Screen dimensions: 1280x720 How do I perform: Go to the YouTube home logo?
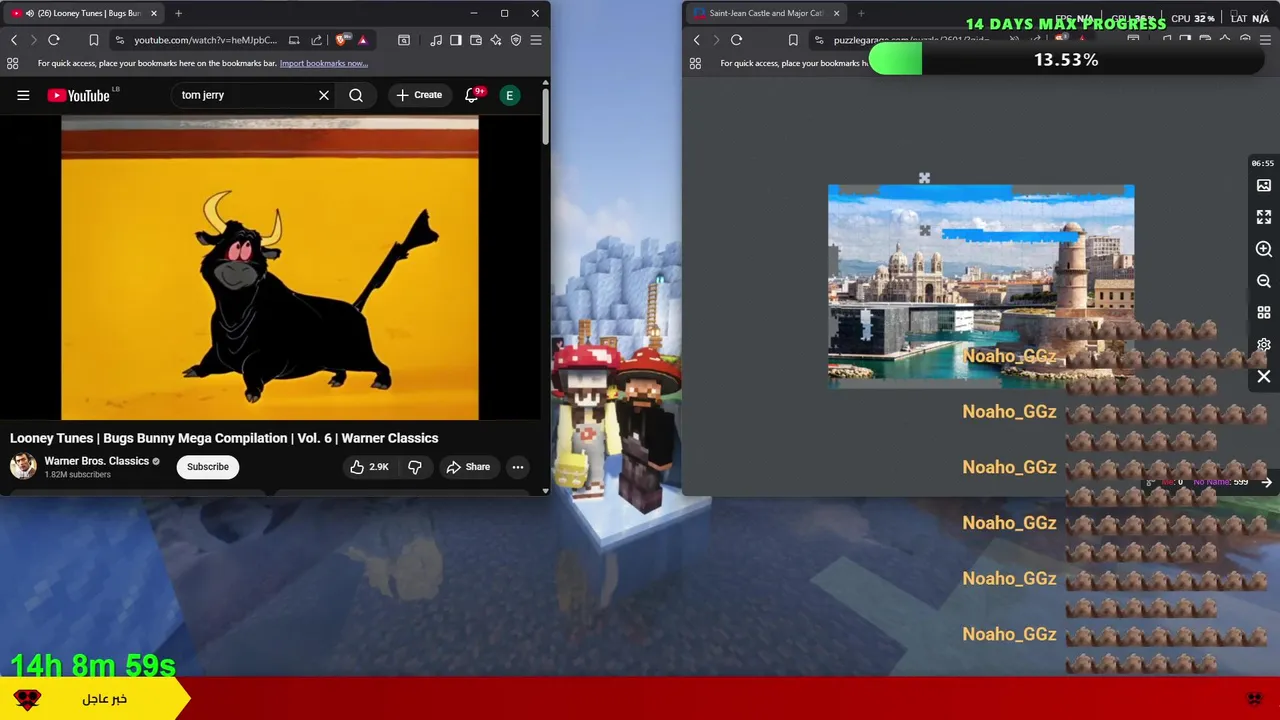[78, 95]
